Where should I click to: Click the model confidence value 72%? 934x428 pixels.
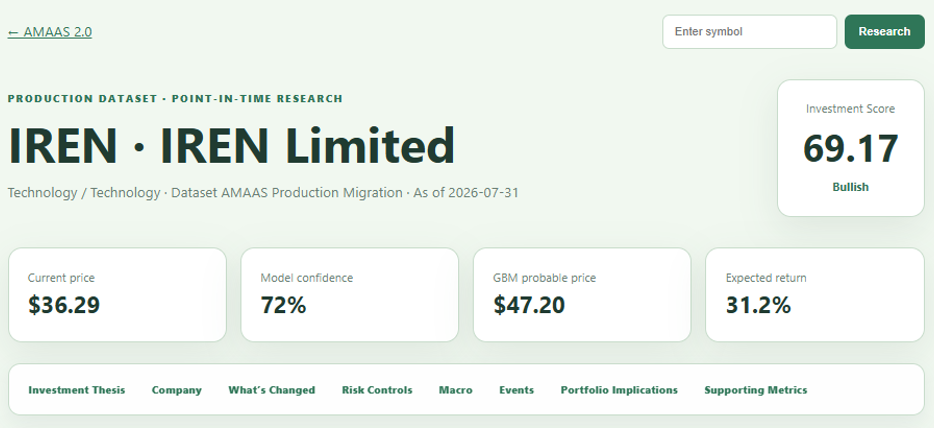point(284,305)
